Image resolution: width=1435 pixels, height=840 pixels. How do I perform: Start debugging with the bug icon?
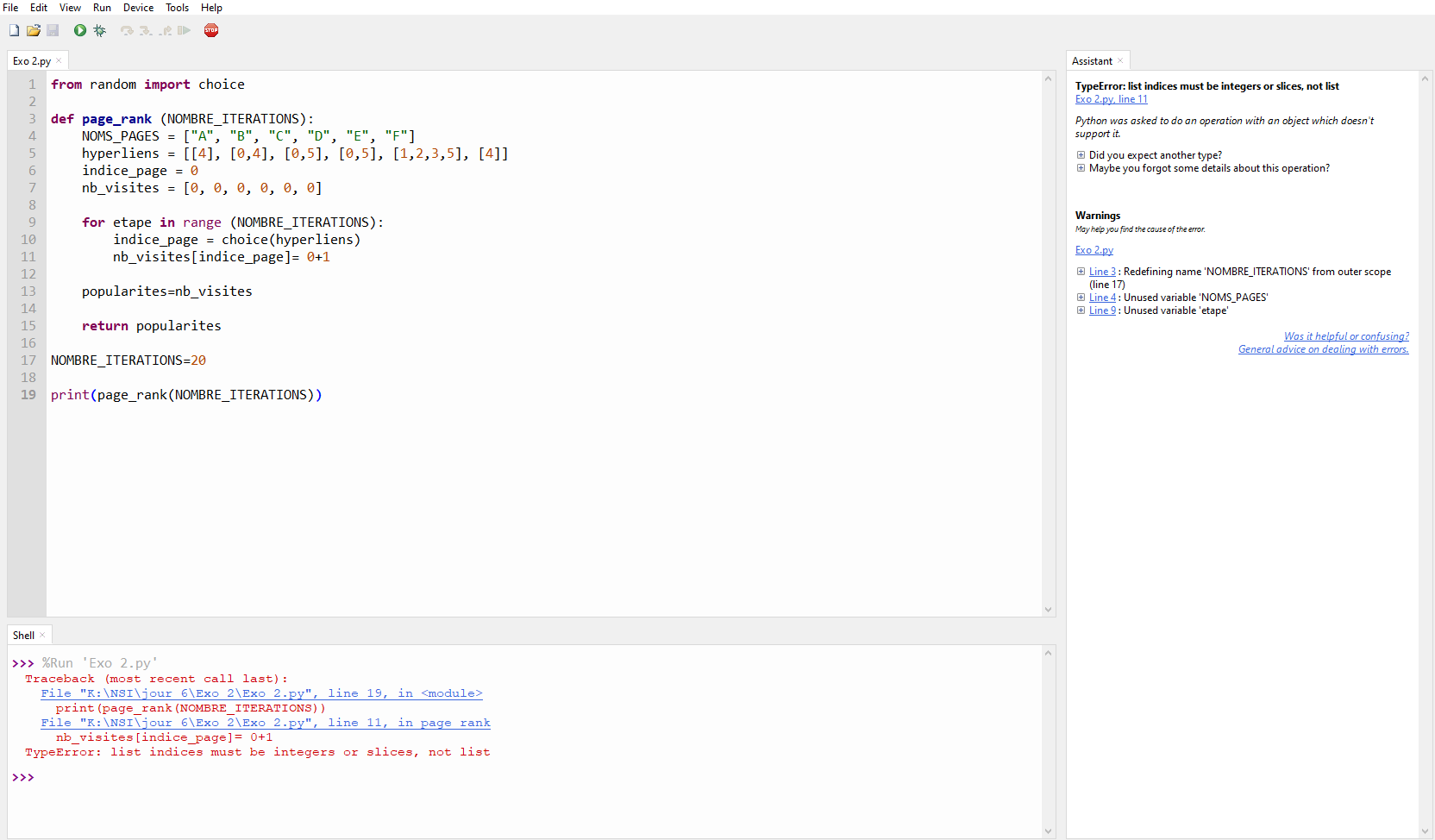100,30
